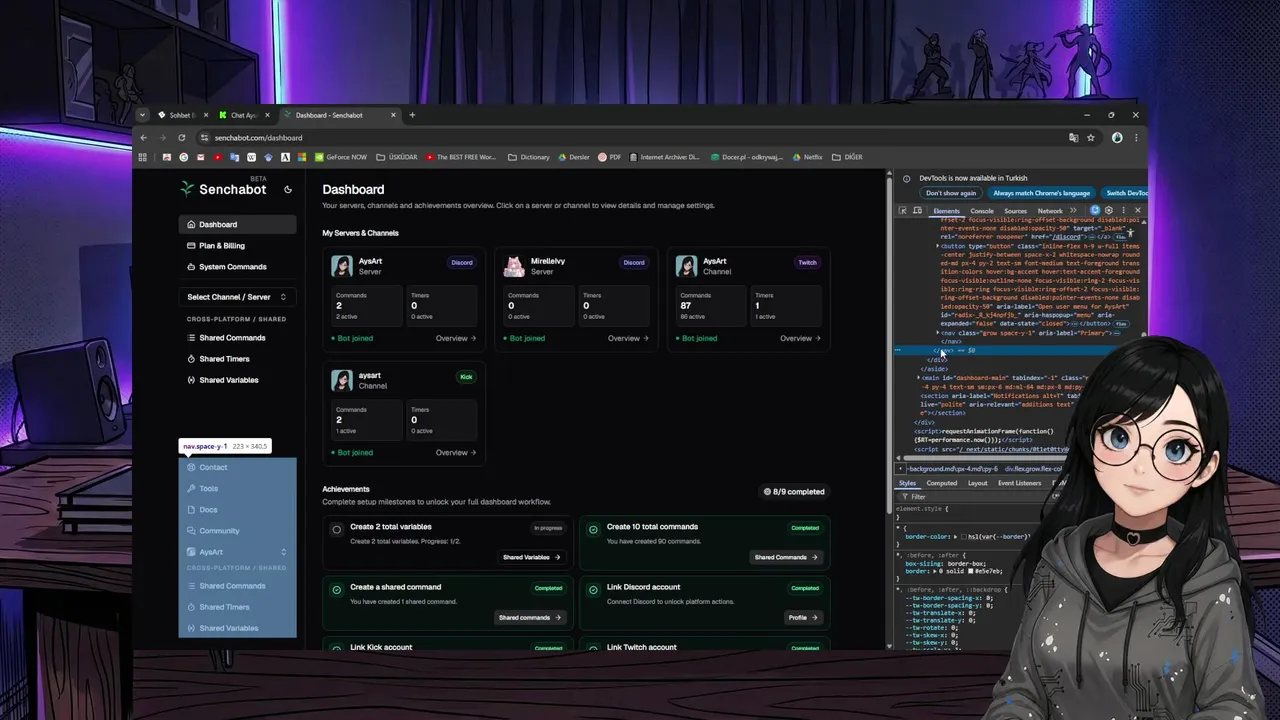Click AysArt Discord server avatar
Viewport: 1280px width, 720px height.
[x=343, y=266]
